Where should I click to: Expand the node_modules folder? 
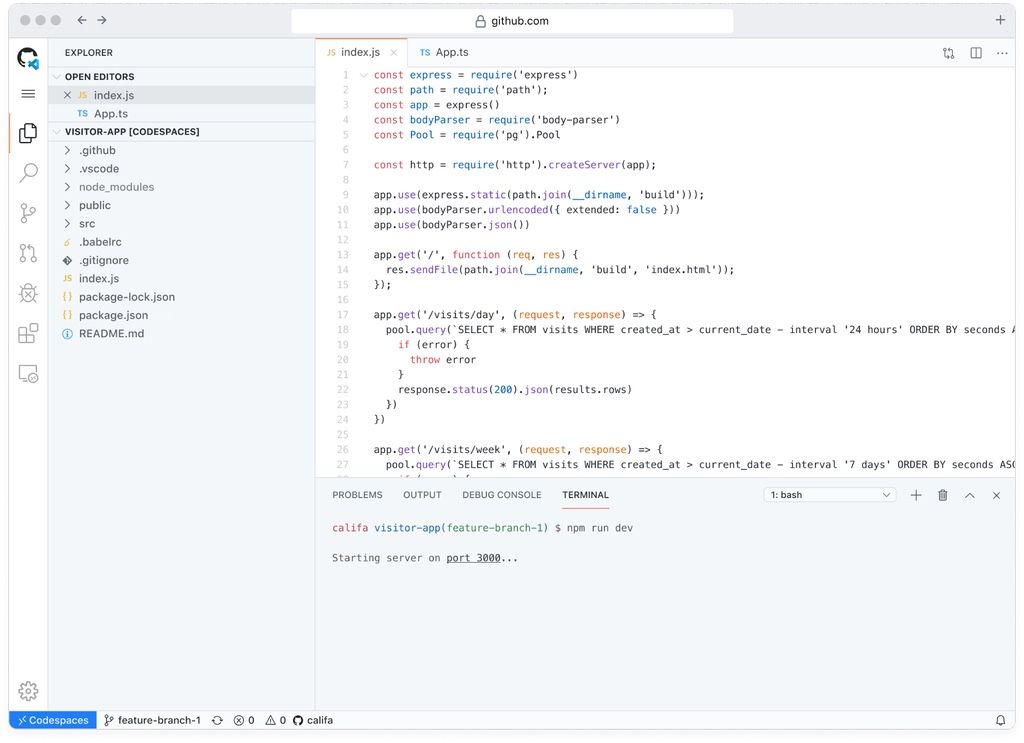67,187
